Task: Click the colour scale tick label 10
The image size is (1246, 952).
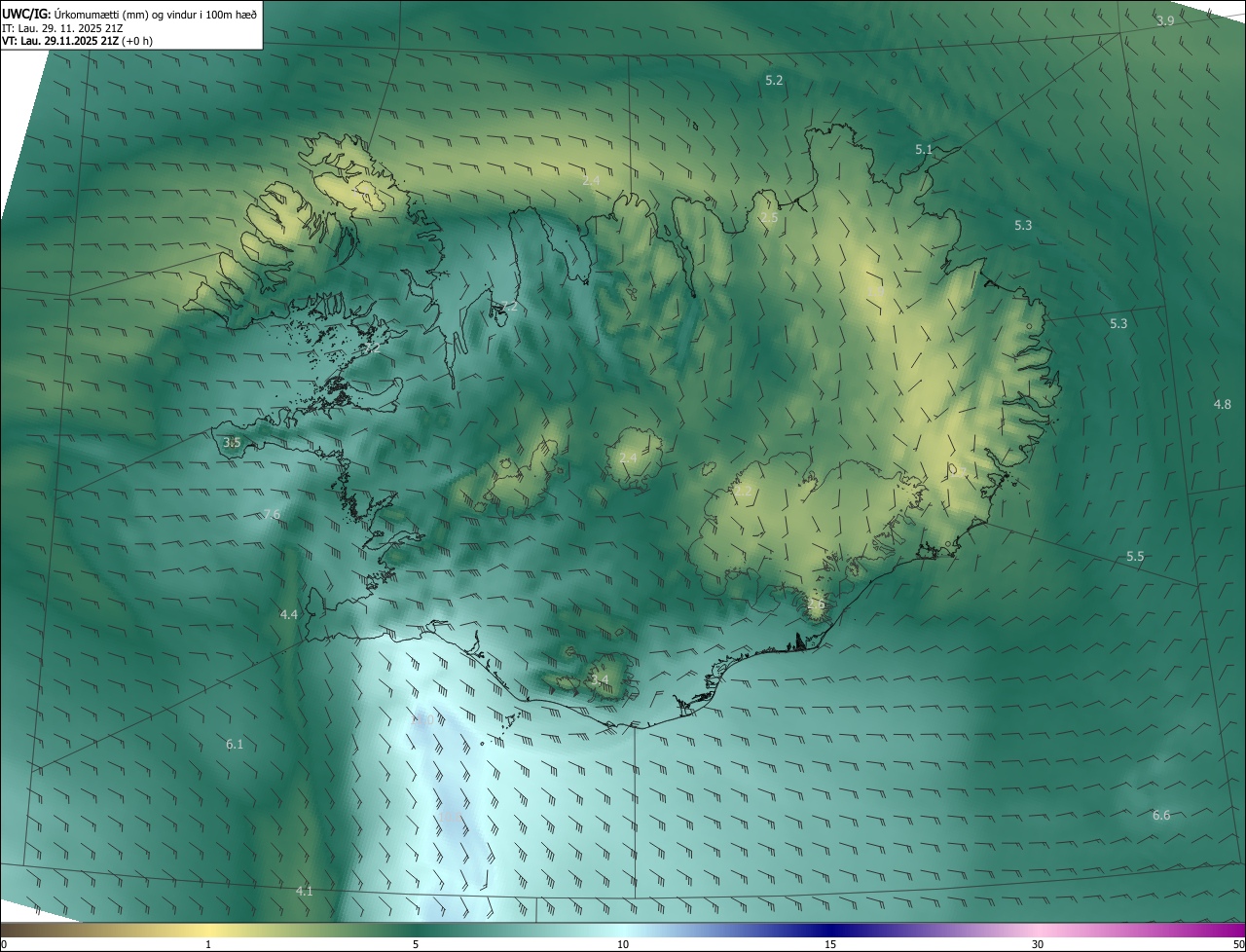Action: [x=623, y=944]
